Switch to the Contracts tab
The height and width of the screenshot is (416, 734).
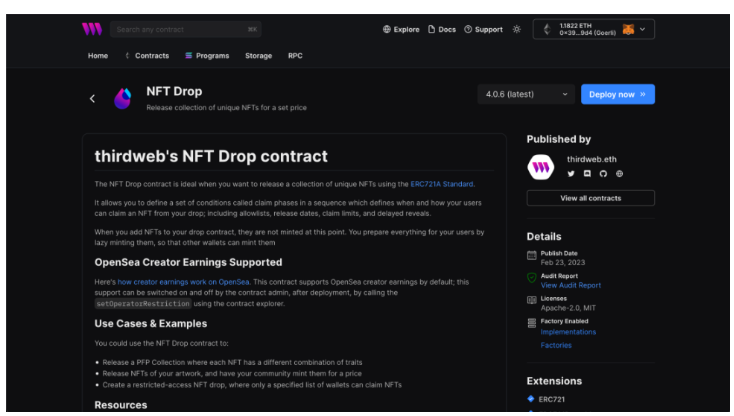pyautogui.click(x=147, y=56)
